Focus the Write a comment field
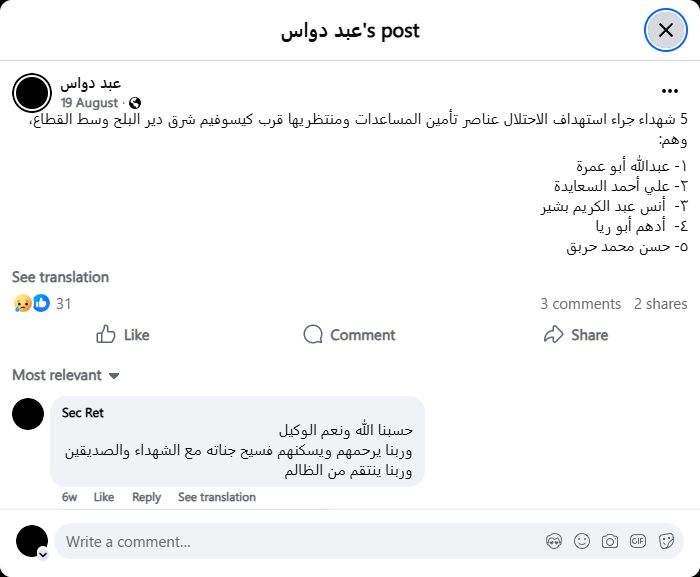 [300, 541]
